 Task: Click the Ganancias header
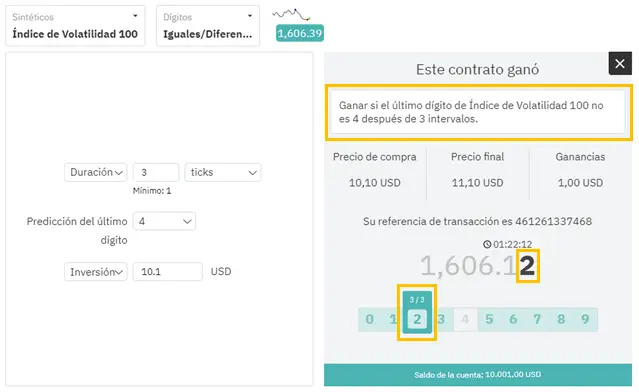click(580, 157)
